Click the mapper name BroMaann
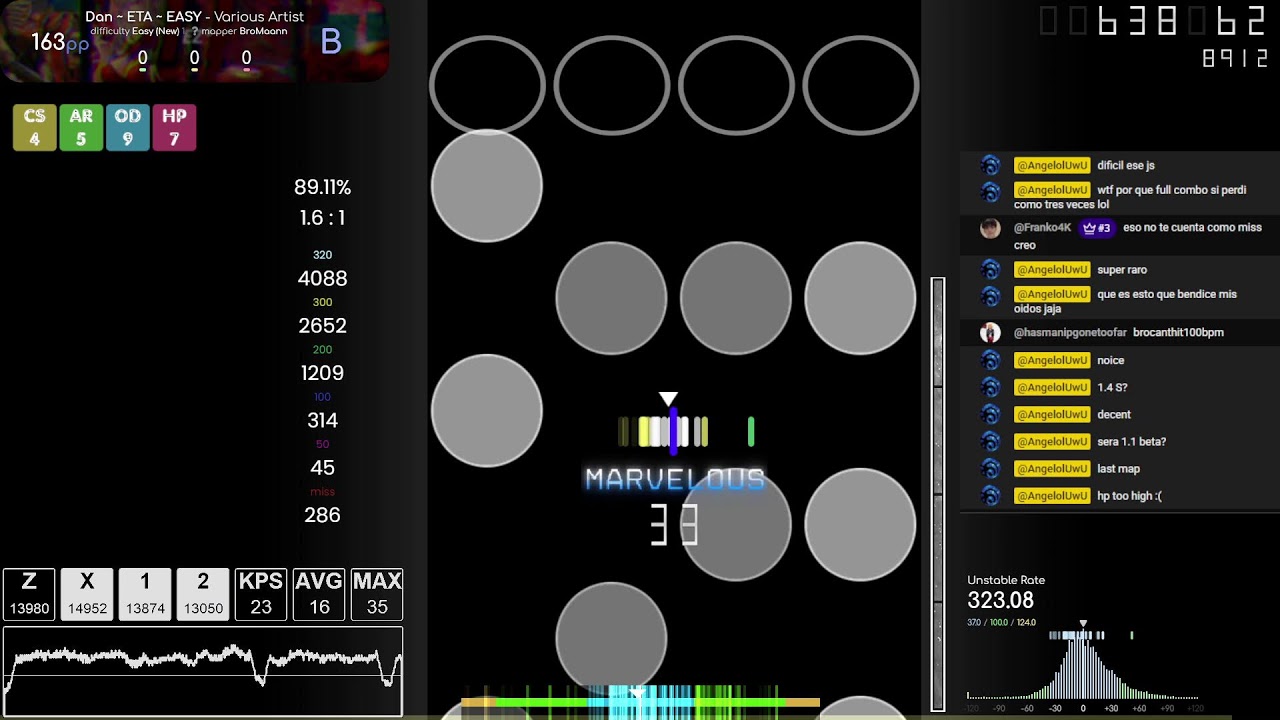This screenshot has height=720, width=1280. click(263, 31)
